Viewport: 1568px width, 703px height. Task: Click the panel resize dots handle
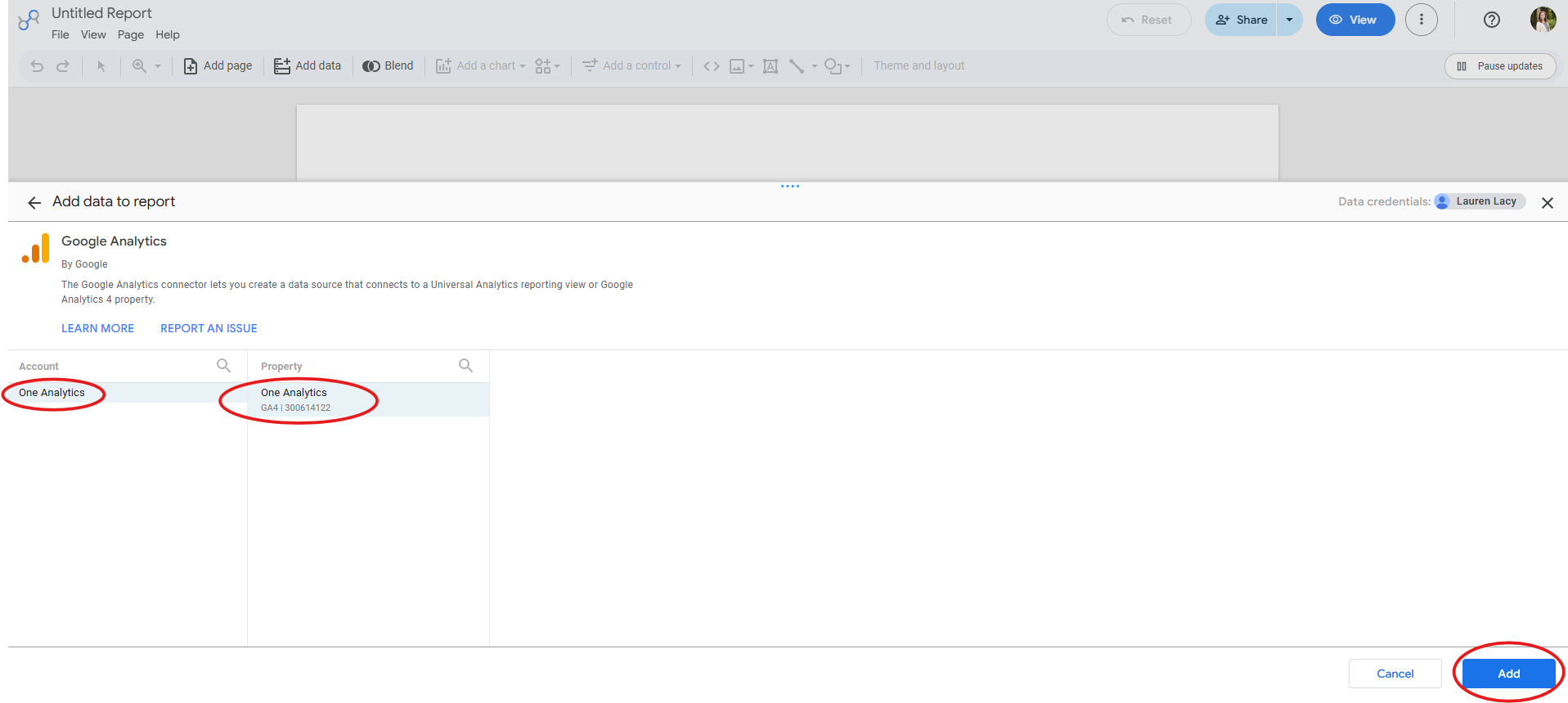(x=790, y=187)
